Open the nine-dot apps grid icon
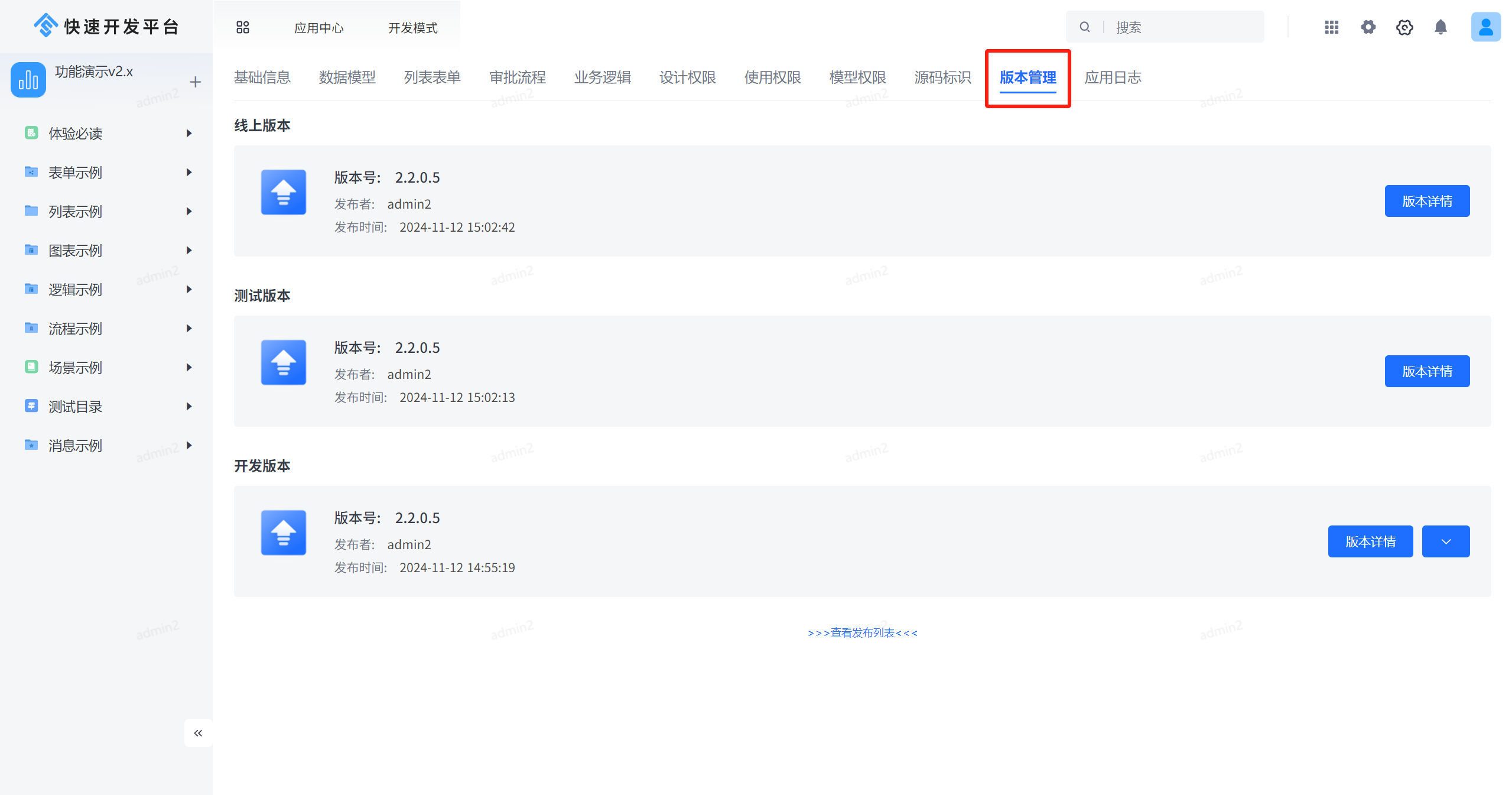Image resolution: width=1512 pixels, height=795 pixels. click(1331, 27)
